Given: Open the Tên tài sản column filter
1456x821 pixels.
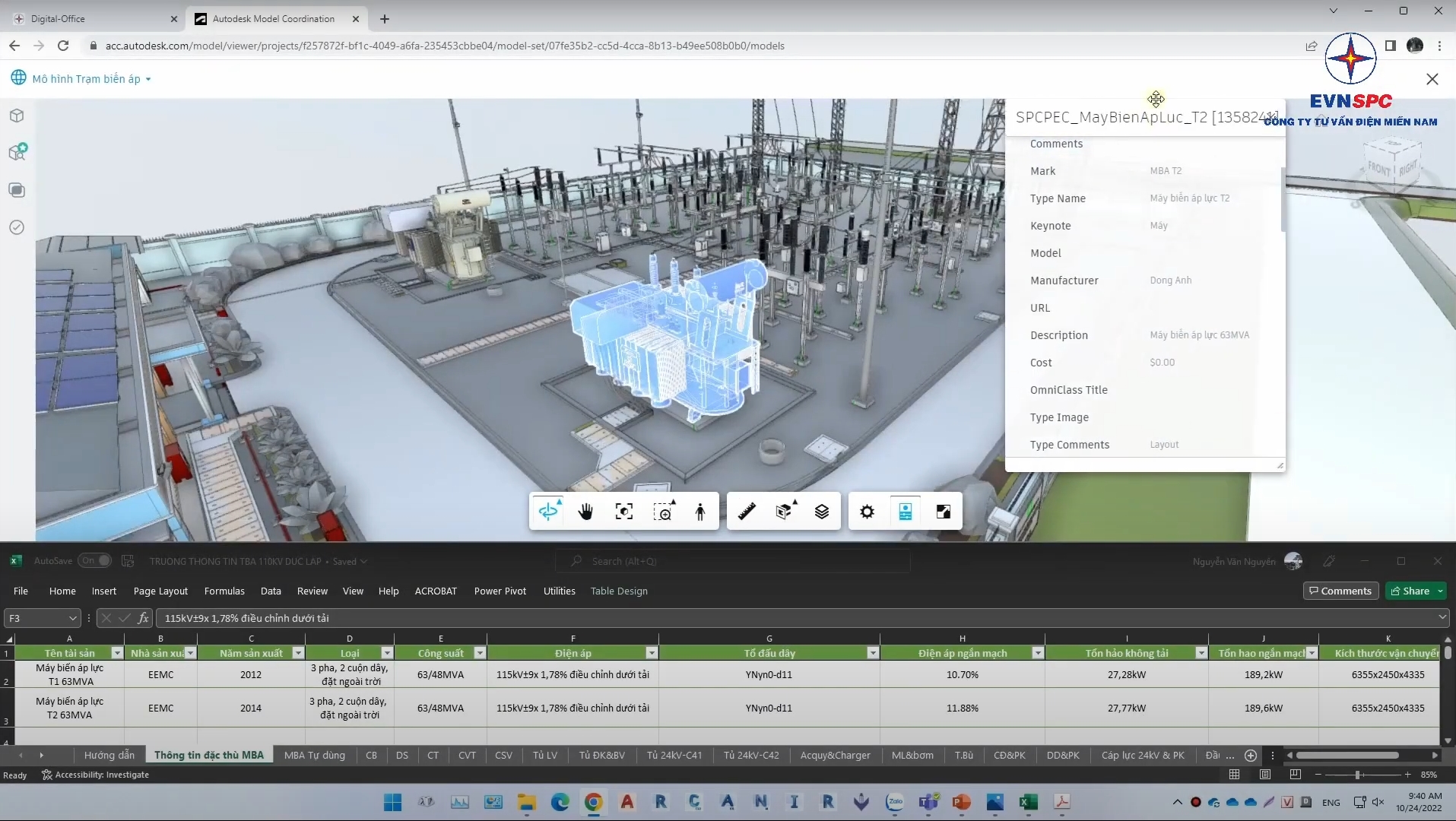Looking at the screenshot, I should tap(116, 653).
